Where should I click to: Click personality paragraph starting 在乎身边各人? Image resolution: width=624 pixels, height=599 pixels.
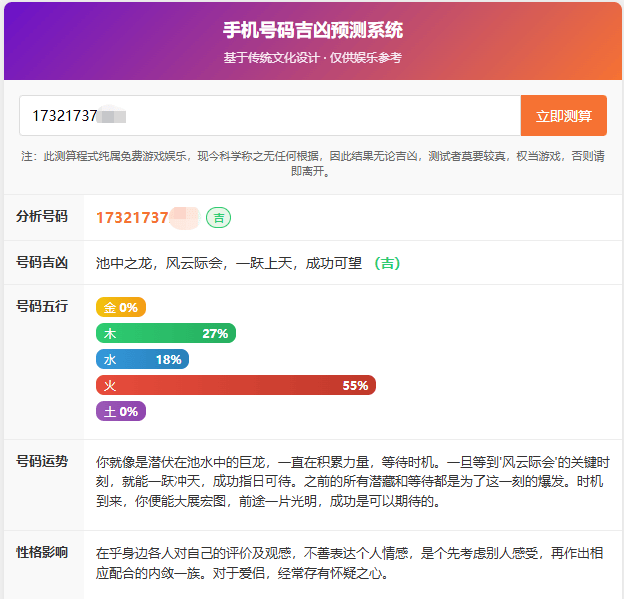tap(349, 563)
